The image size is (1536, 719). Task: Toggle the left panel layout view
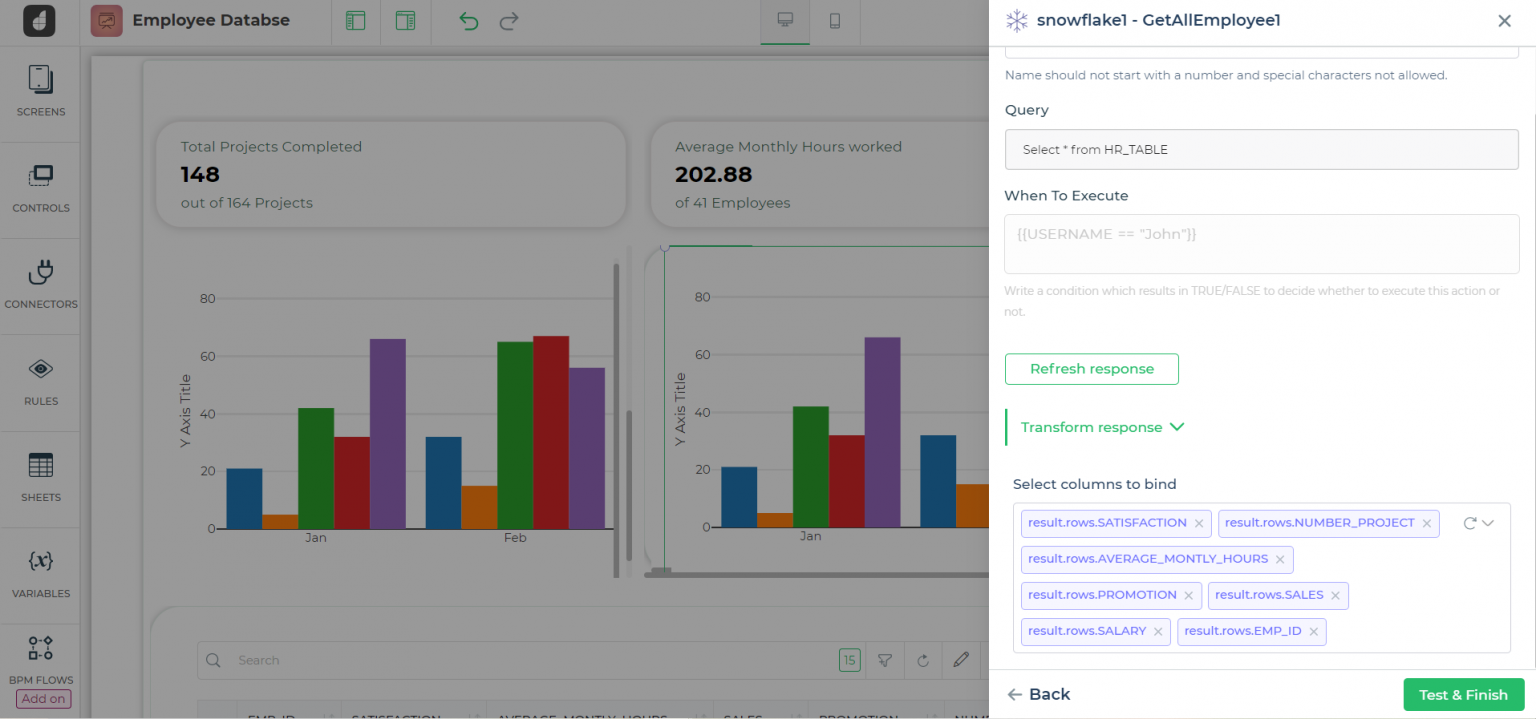355,20
